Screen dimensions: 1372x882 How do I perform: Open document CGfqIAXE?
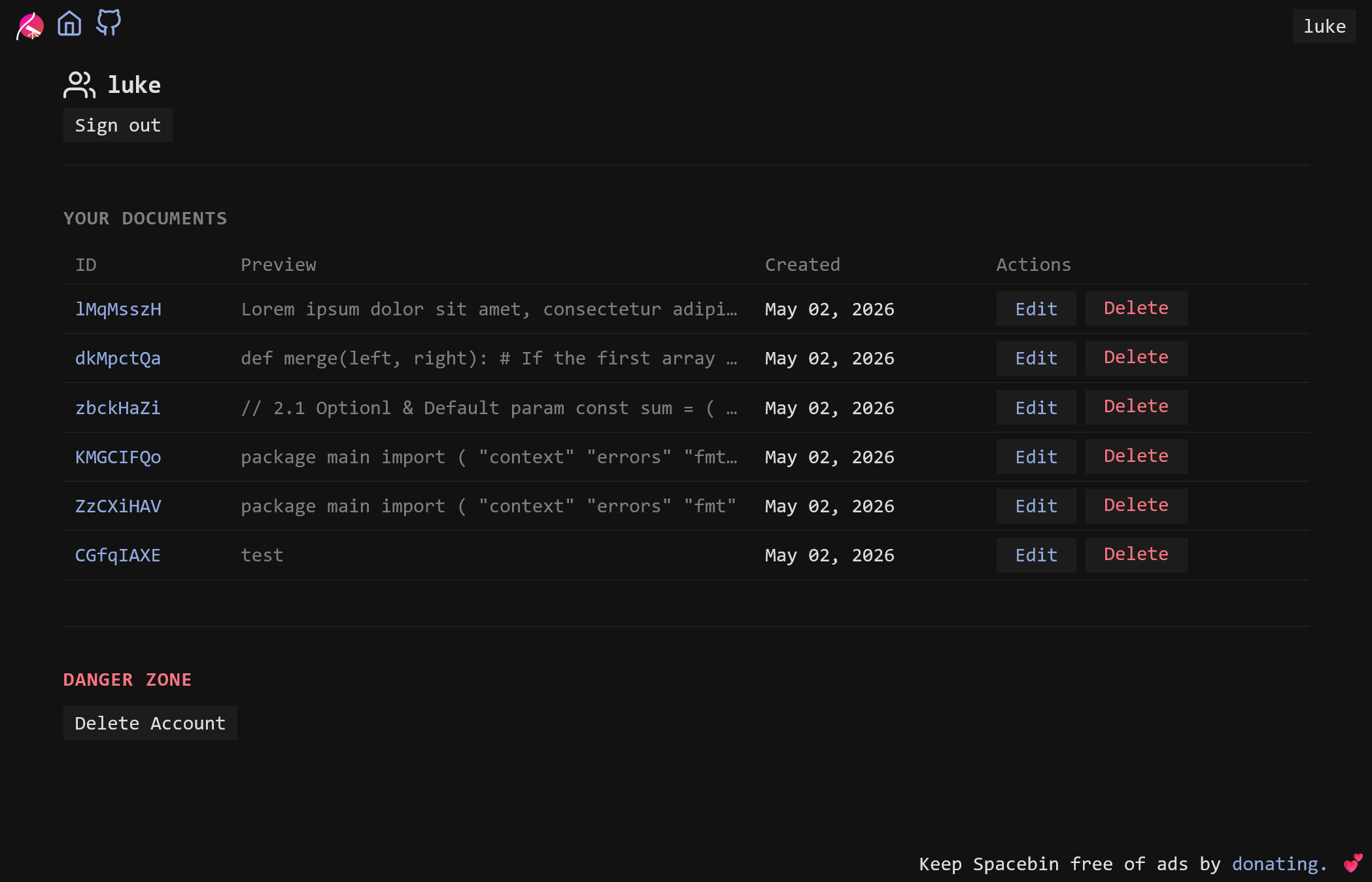point(118,555)
